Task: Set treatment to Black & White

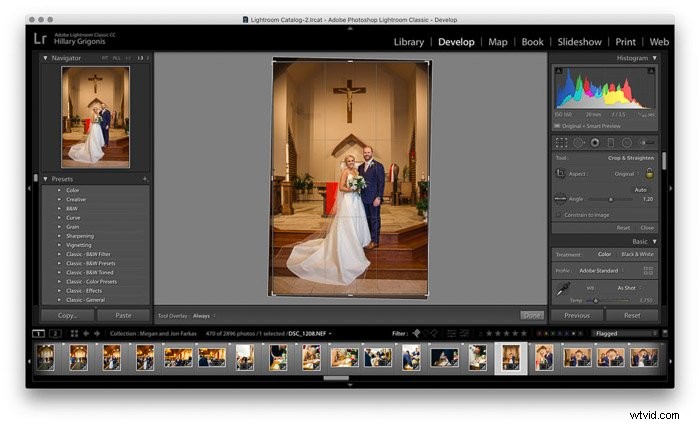Action: (638, 254)
